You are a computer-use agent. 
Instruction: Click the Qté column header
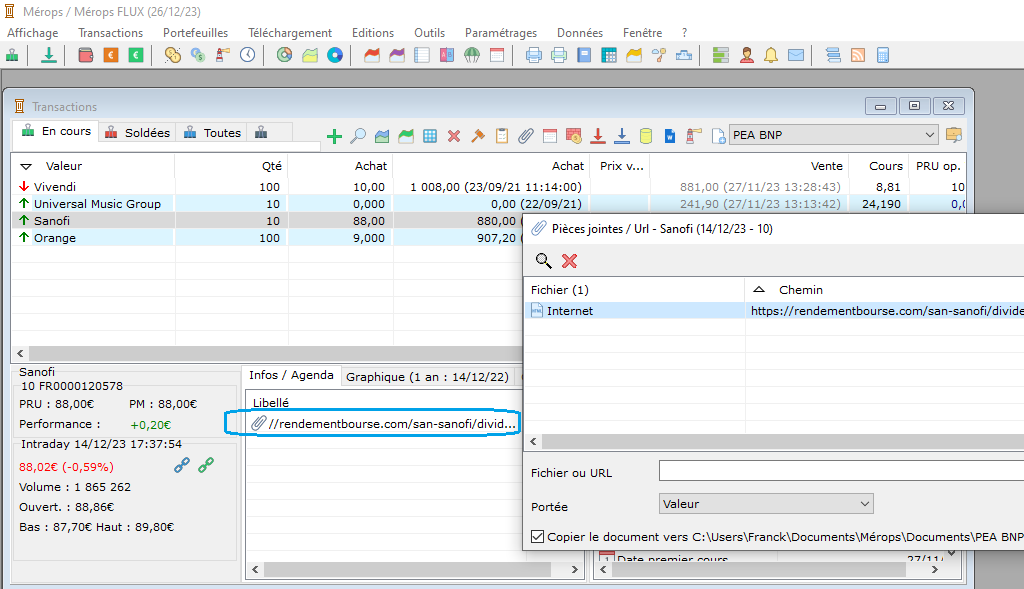click(x=272, y=166)
